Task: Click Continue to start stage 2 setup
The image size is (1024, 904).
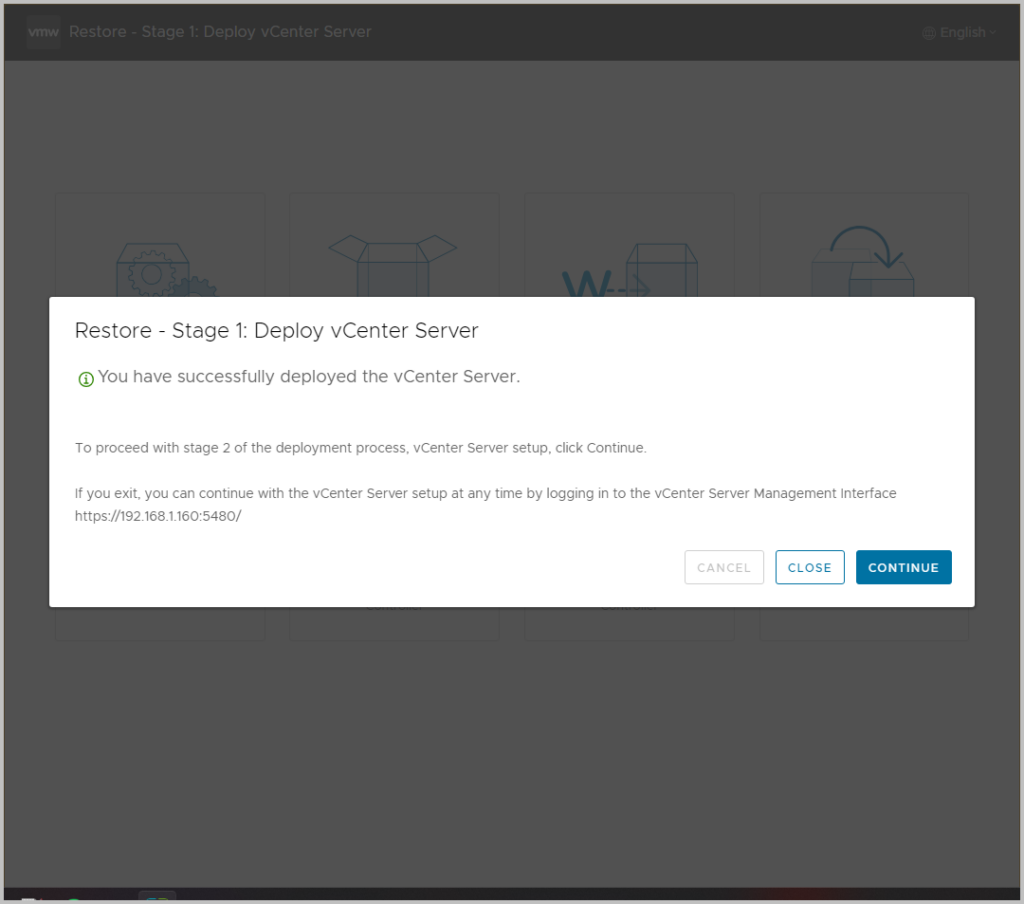Action: coord(903,567)
